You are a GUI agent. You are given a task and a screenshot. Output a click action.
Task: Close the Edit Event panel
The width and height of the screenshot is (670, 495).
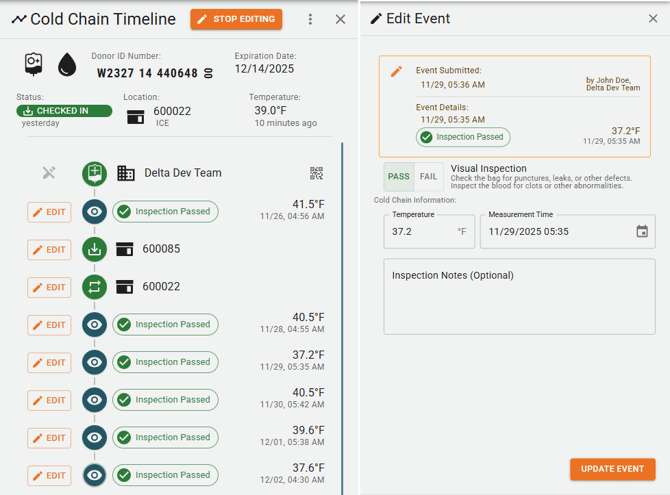653,19
